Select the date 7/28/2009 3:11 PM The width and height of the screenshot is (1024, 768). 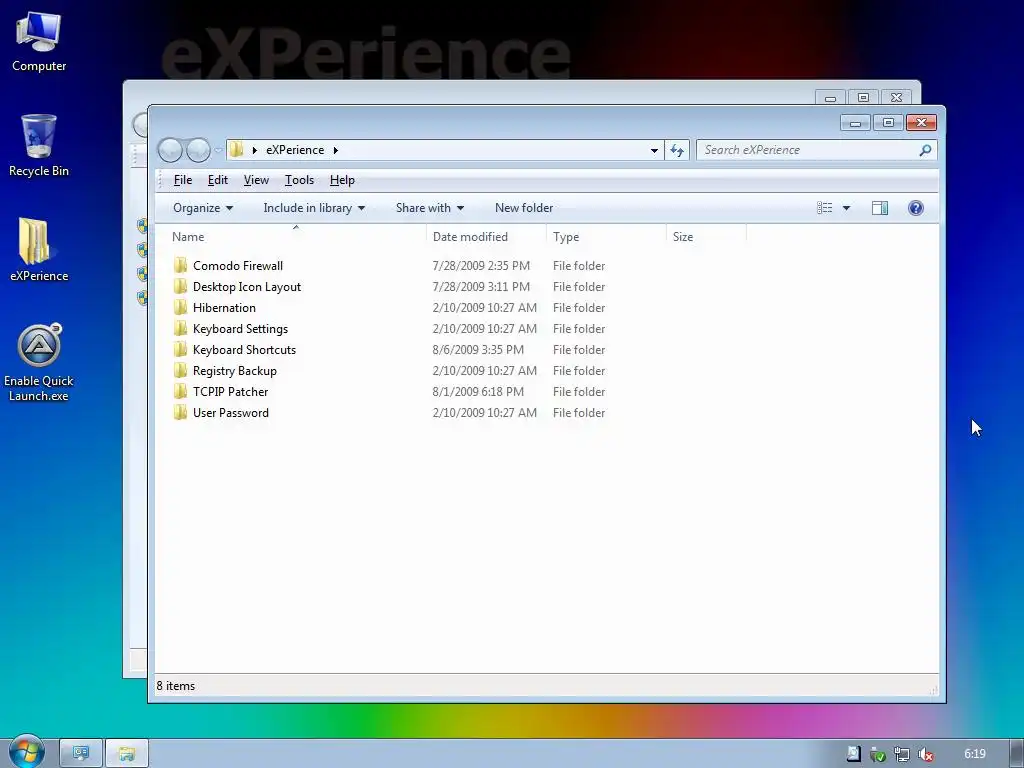click(481, 287)
